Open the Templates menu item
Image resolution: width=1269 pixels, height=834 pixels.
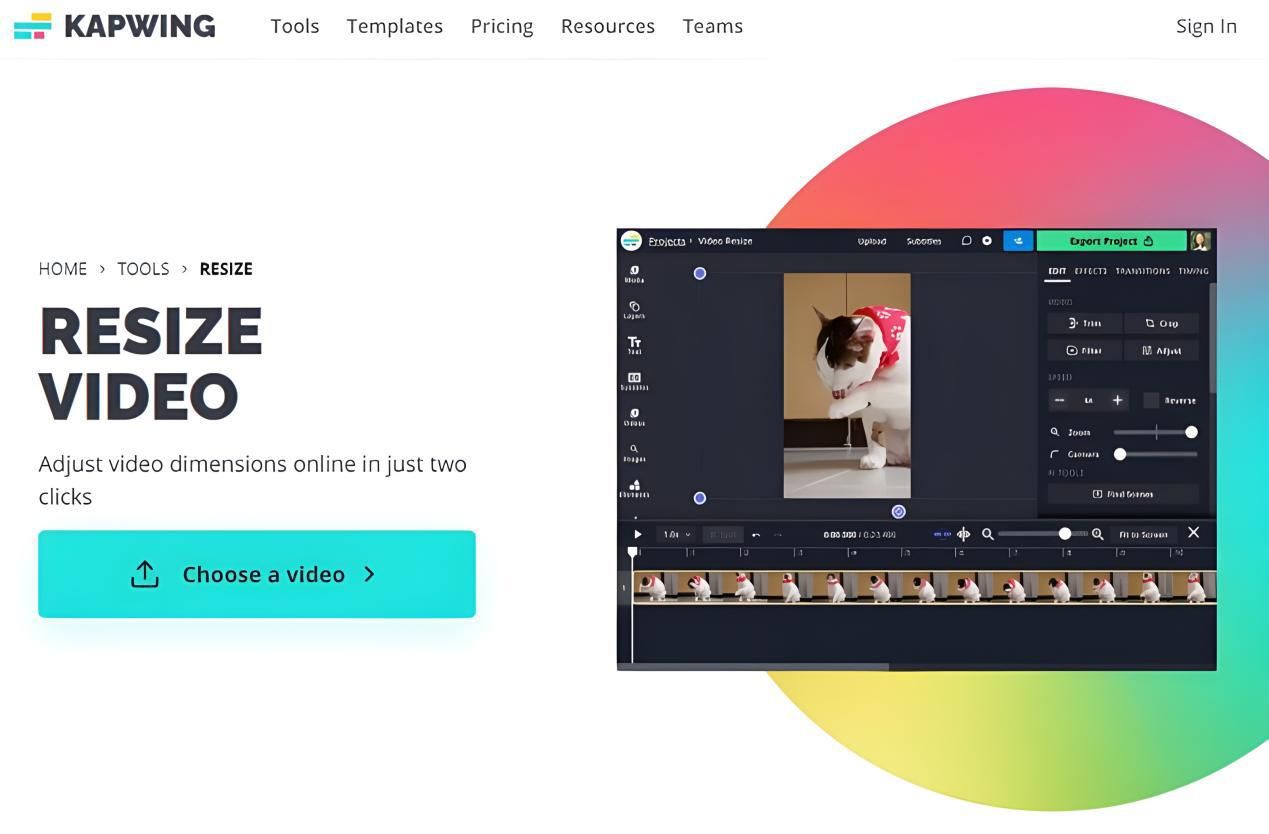pos(395,27)
